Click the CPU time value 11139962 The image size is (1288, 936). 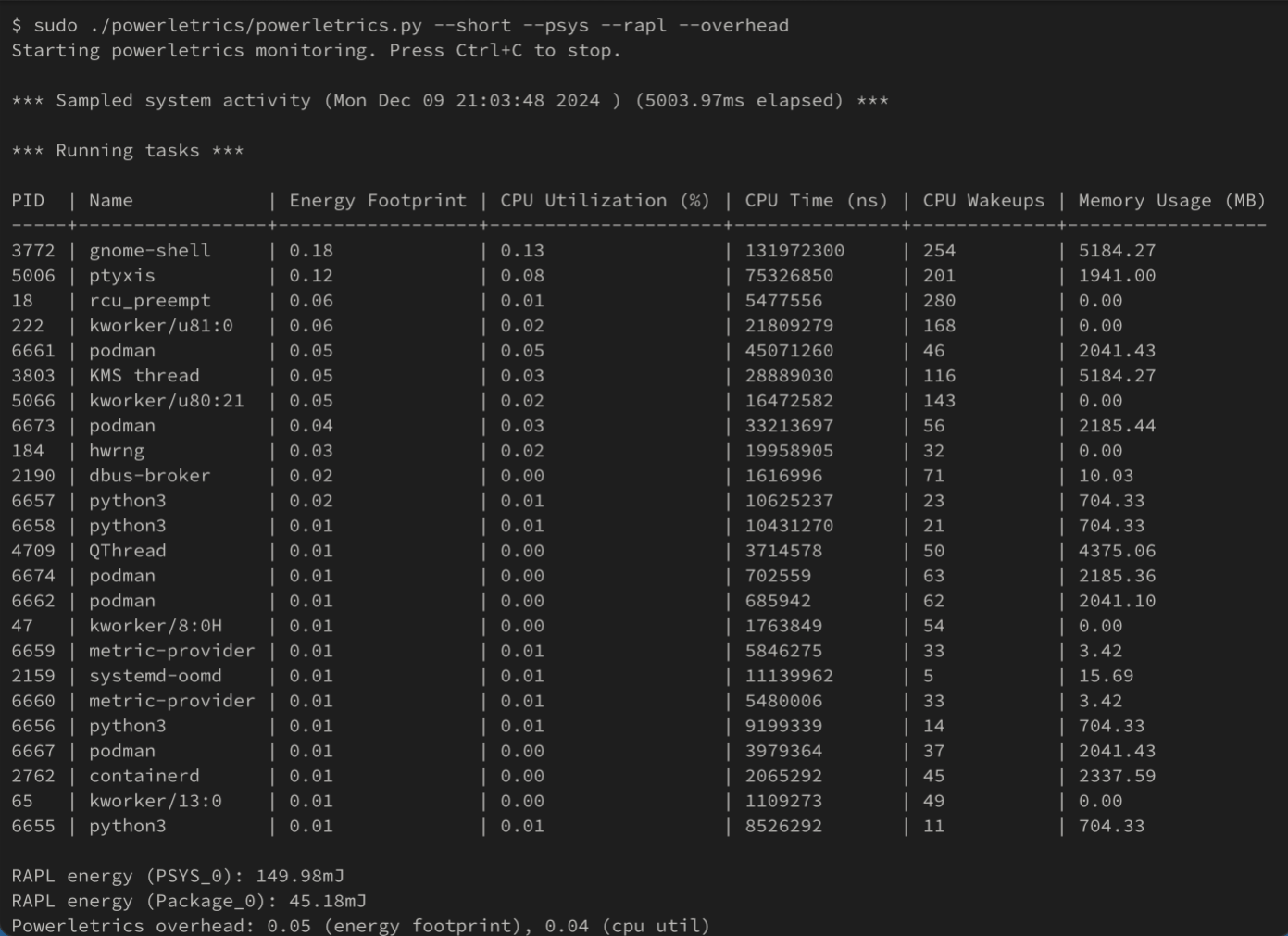(789, 675)
